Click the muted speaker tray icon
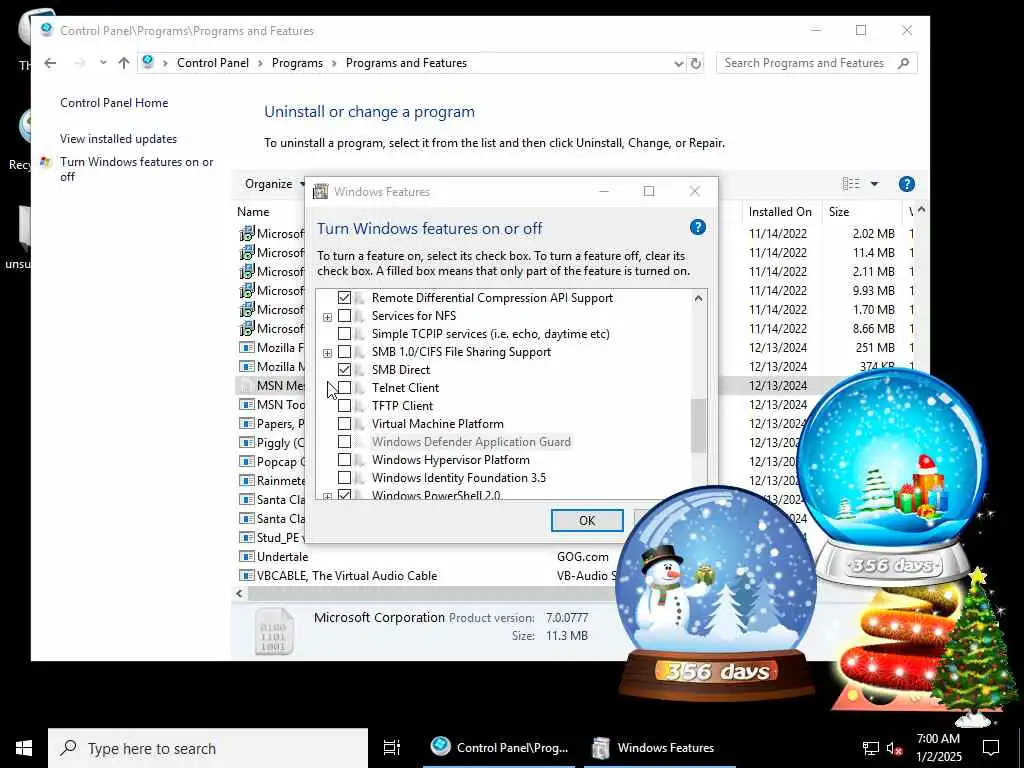1024x768 pixels. (895, 748)
